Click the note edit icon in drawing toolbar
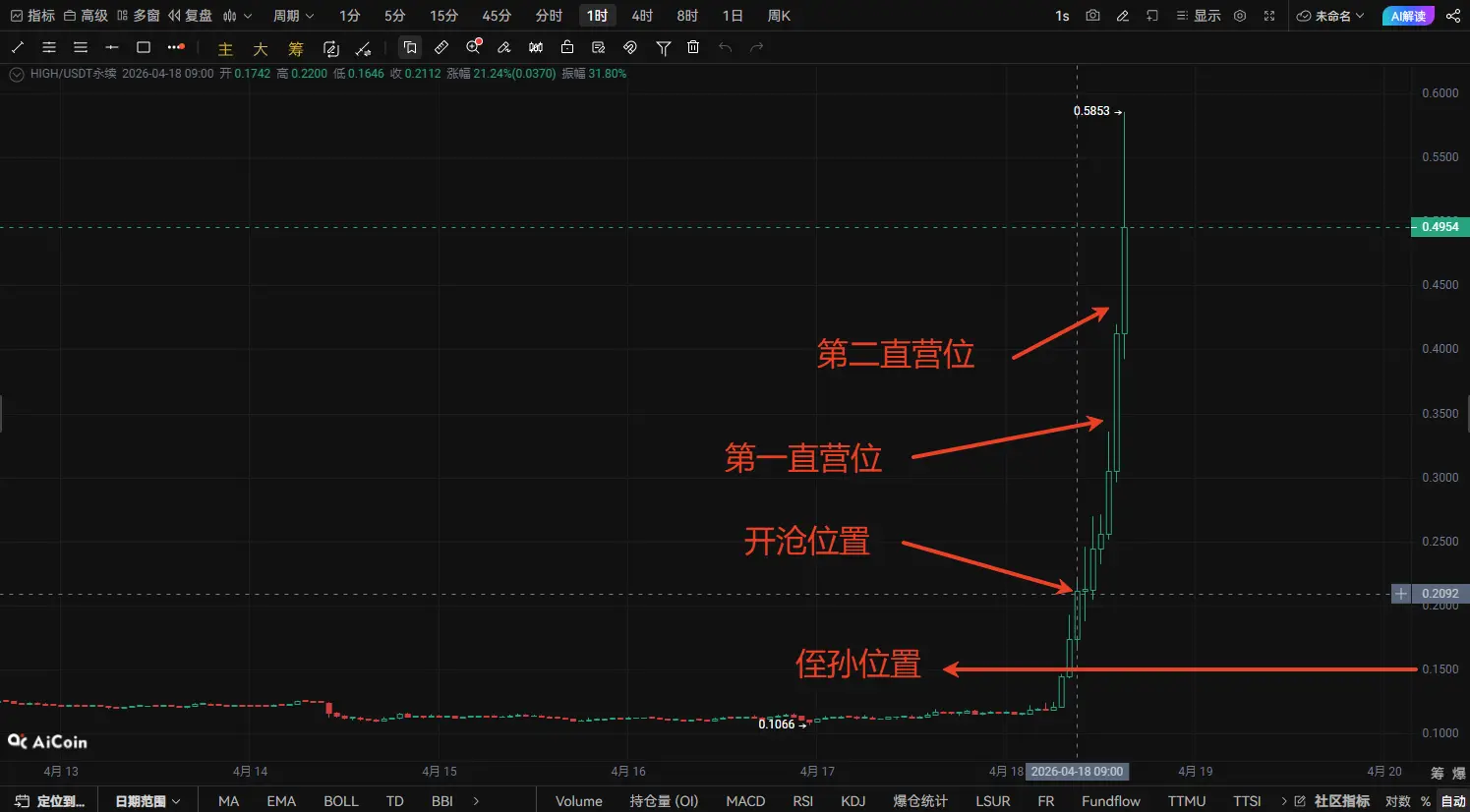This screenshot has height=812, width=1470. pos(599,47)
